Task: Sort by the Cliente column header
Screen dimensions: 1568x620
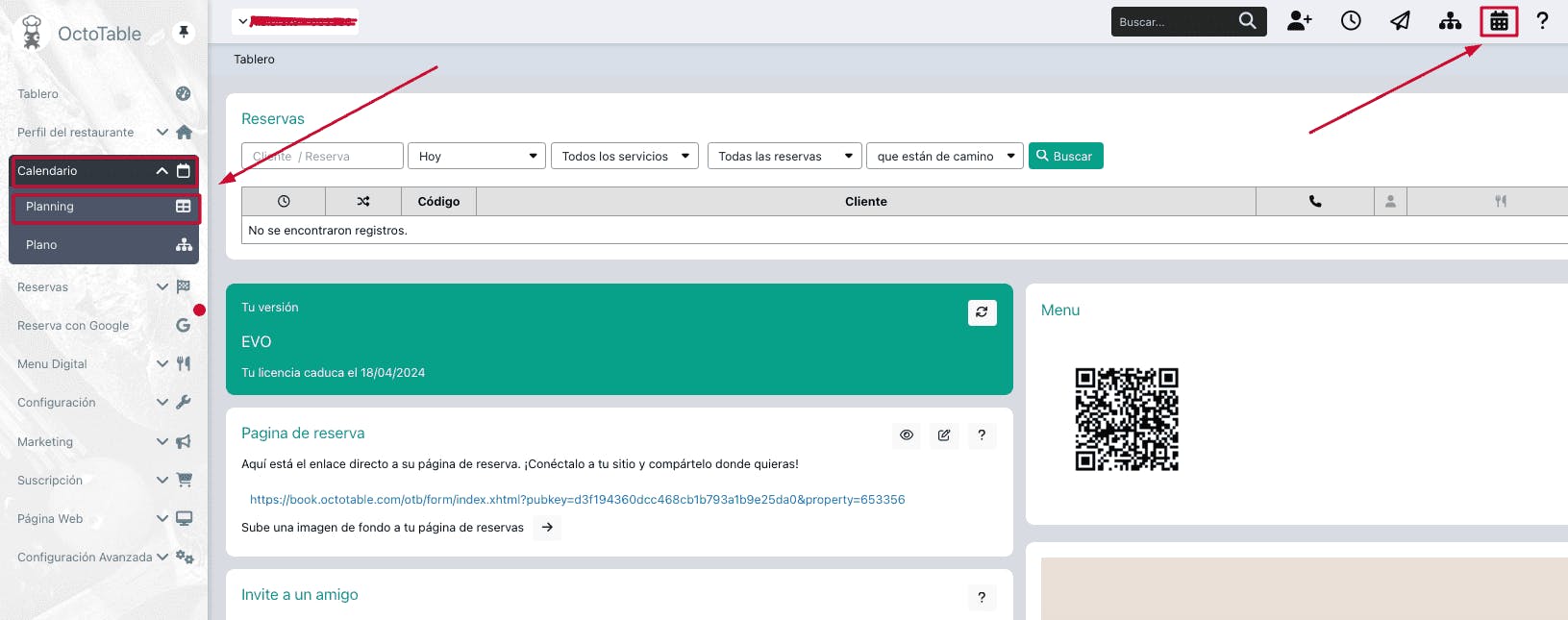Action: coord(866,202)
